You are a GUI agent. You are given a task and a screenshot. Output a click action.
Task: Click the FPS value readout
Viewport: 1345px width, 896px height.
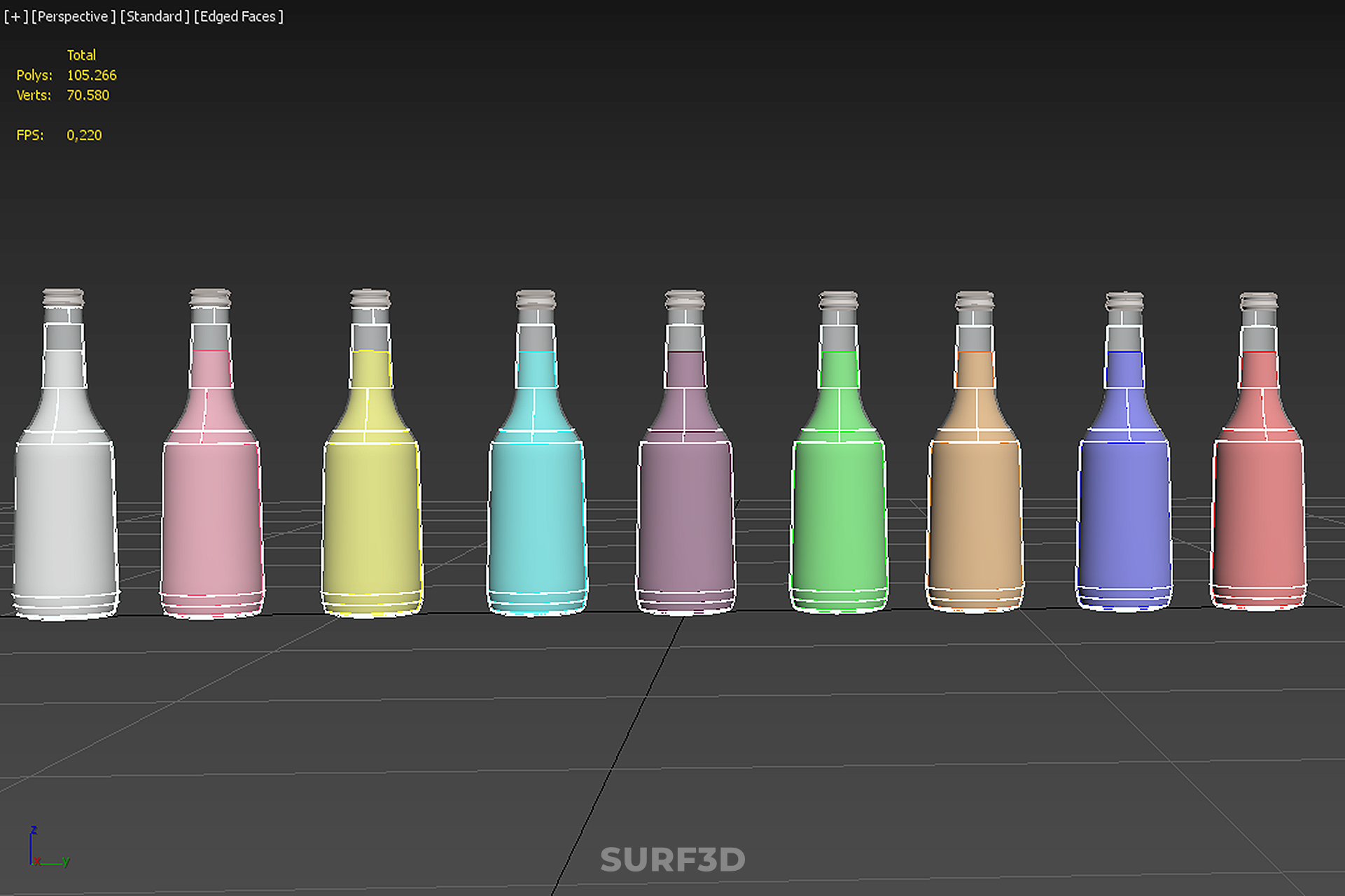click(84, 135)
